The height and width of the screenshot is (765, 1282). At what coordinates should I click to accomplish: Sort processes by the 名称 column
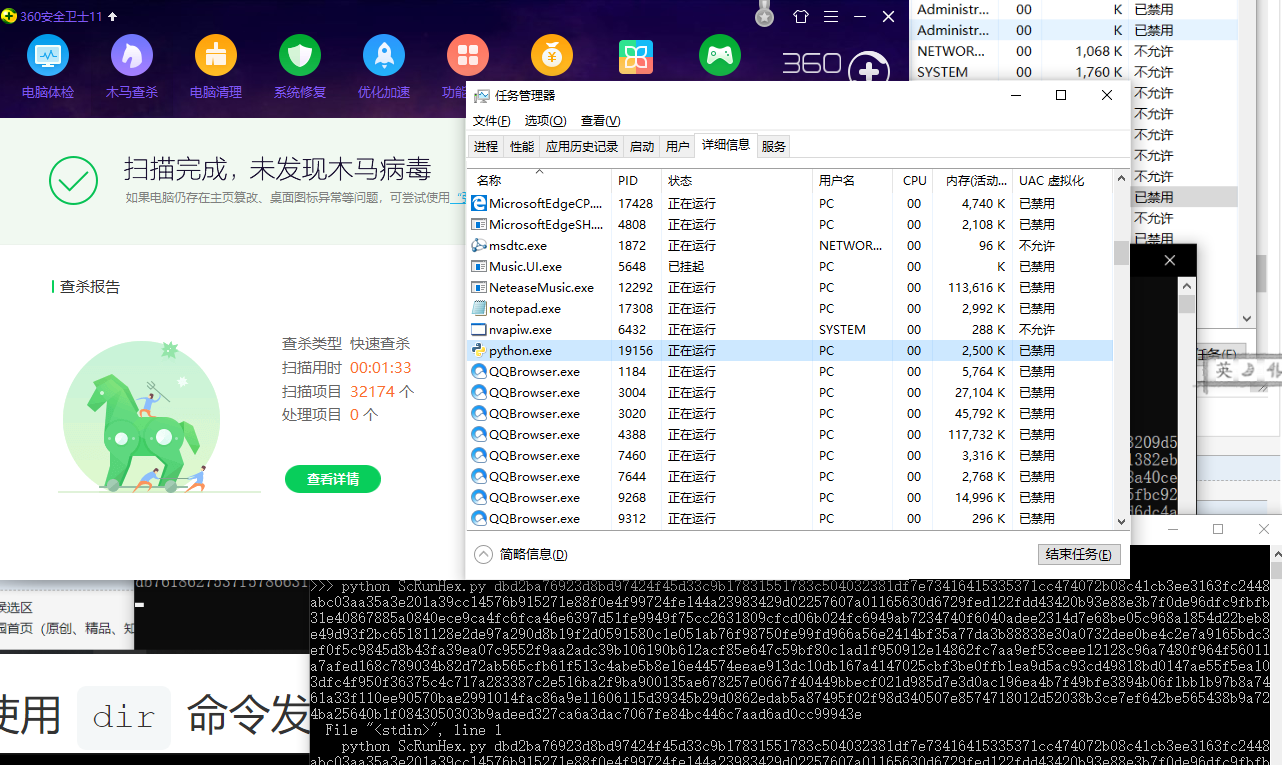540,181
